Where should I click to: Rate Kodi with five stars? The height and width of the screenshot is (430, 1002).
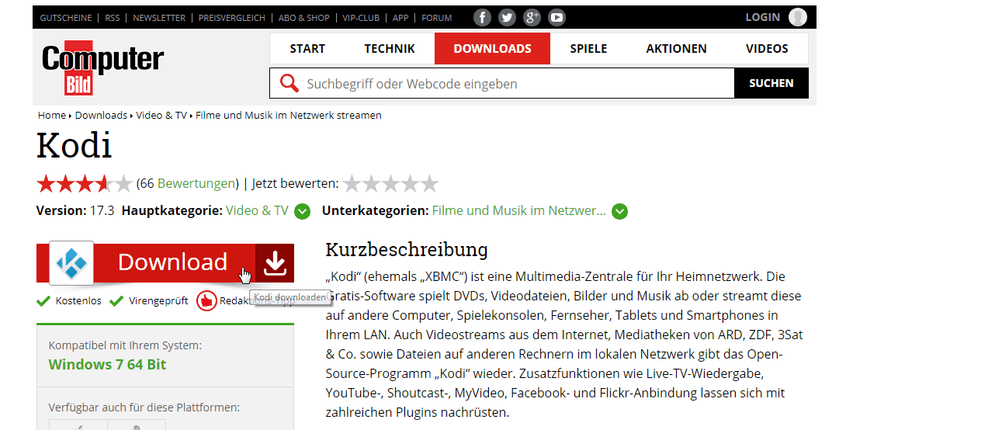coord(429,183)
